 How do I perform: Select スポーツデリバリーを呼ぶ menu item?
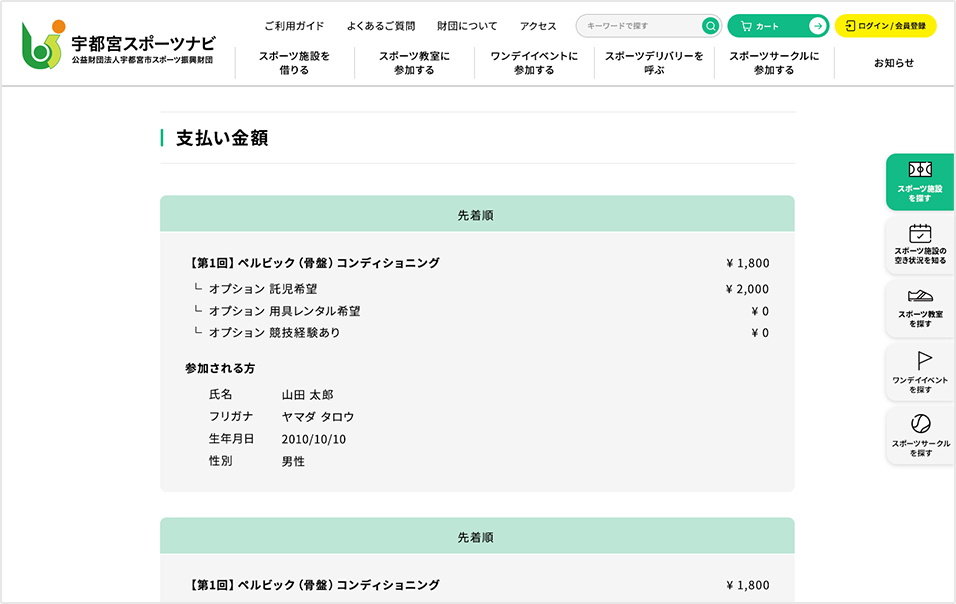tap(654, 63)
